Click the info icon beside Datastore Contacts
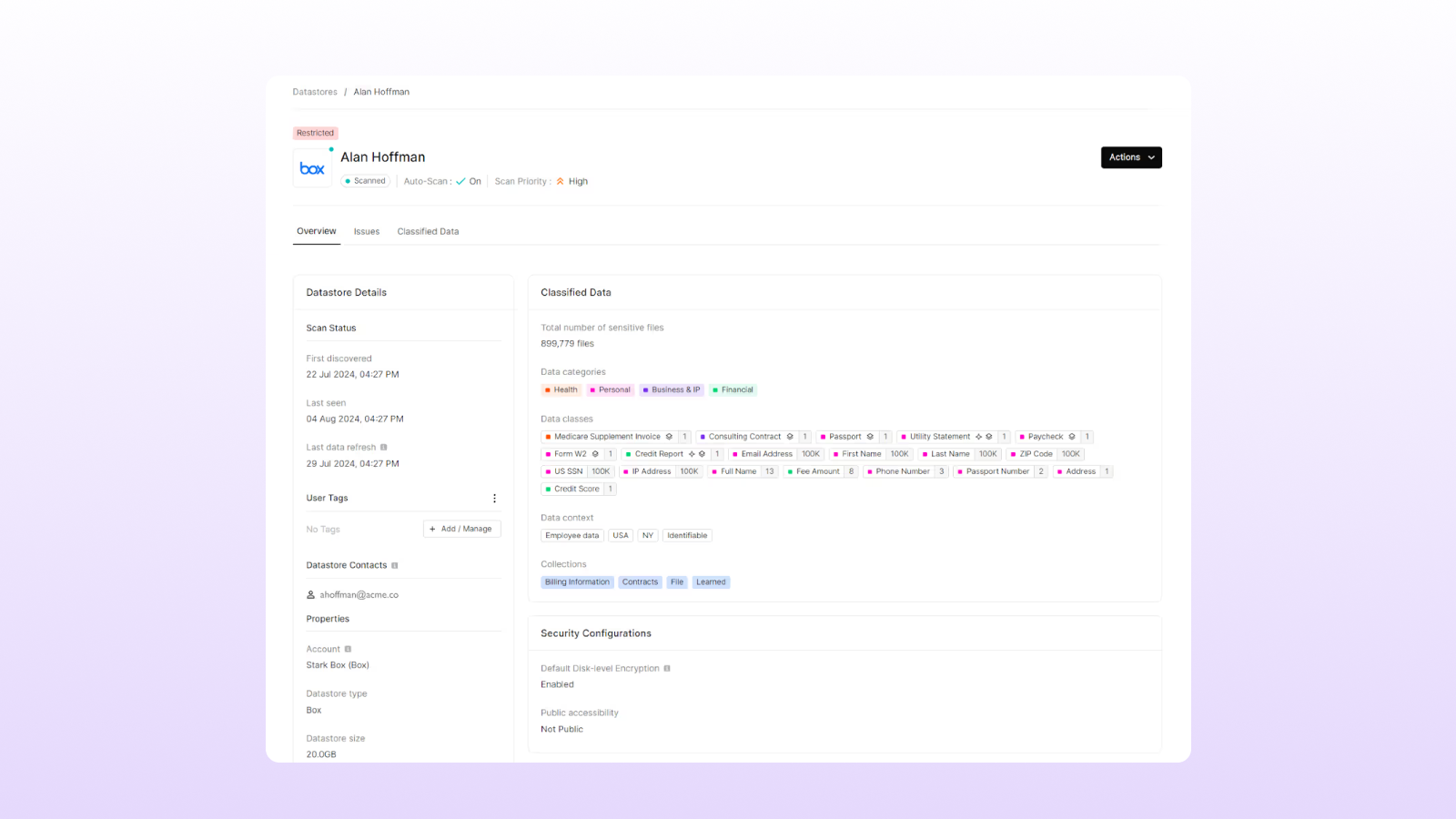 pyautogui.click(x=395, y=565)
